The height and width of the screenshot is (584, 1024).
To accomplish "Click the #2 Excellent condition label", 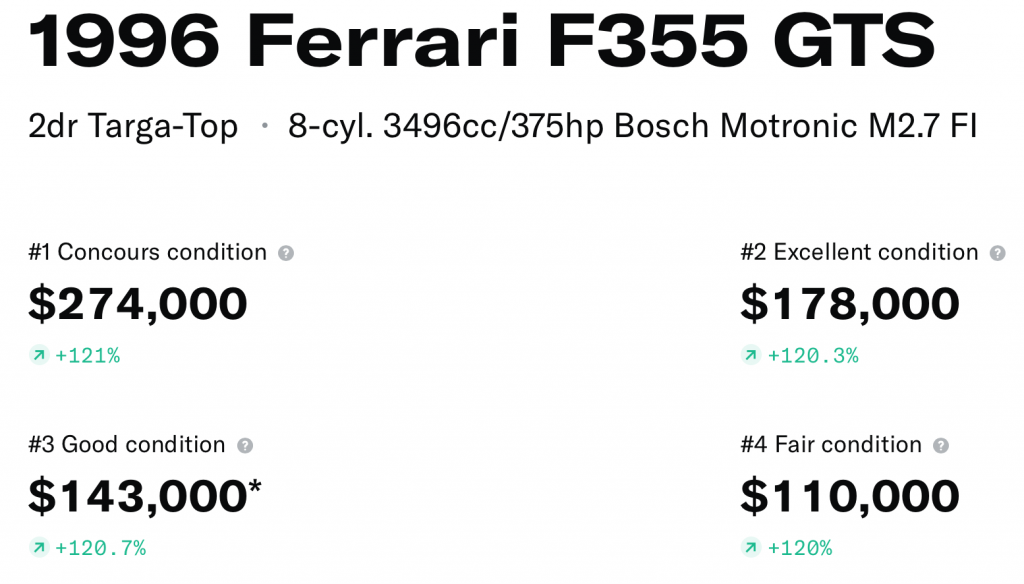I will tap(859, 252).
